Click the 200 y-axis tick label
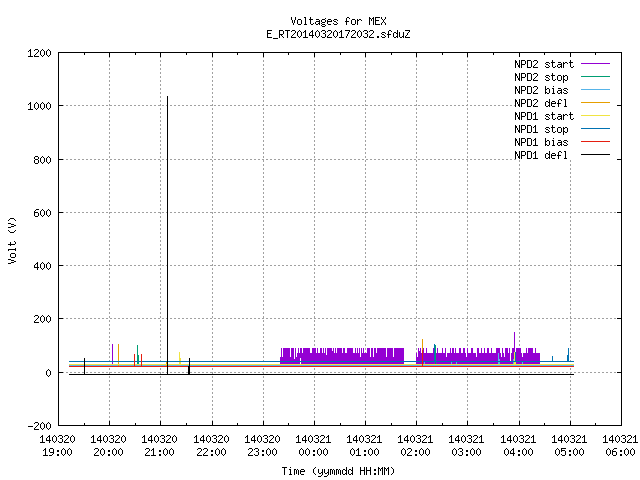 click(42, 320)
